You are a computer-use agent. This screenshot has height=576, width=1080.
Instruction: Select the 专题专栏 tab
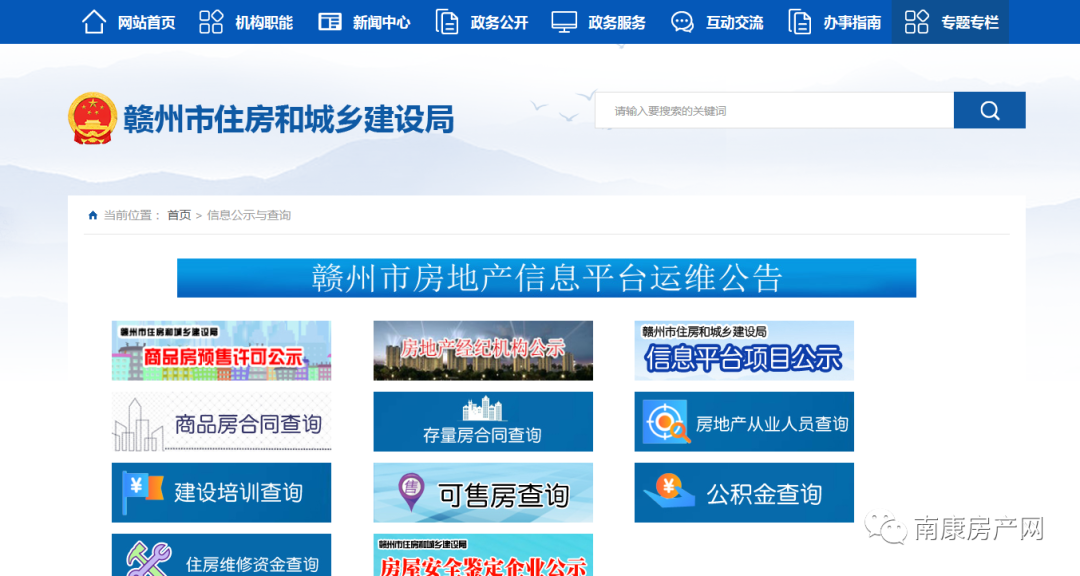point(950,21)
